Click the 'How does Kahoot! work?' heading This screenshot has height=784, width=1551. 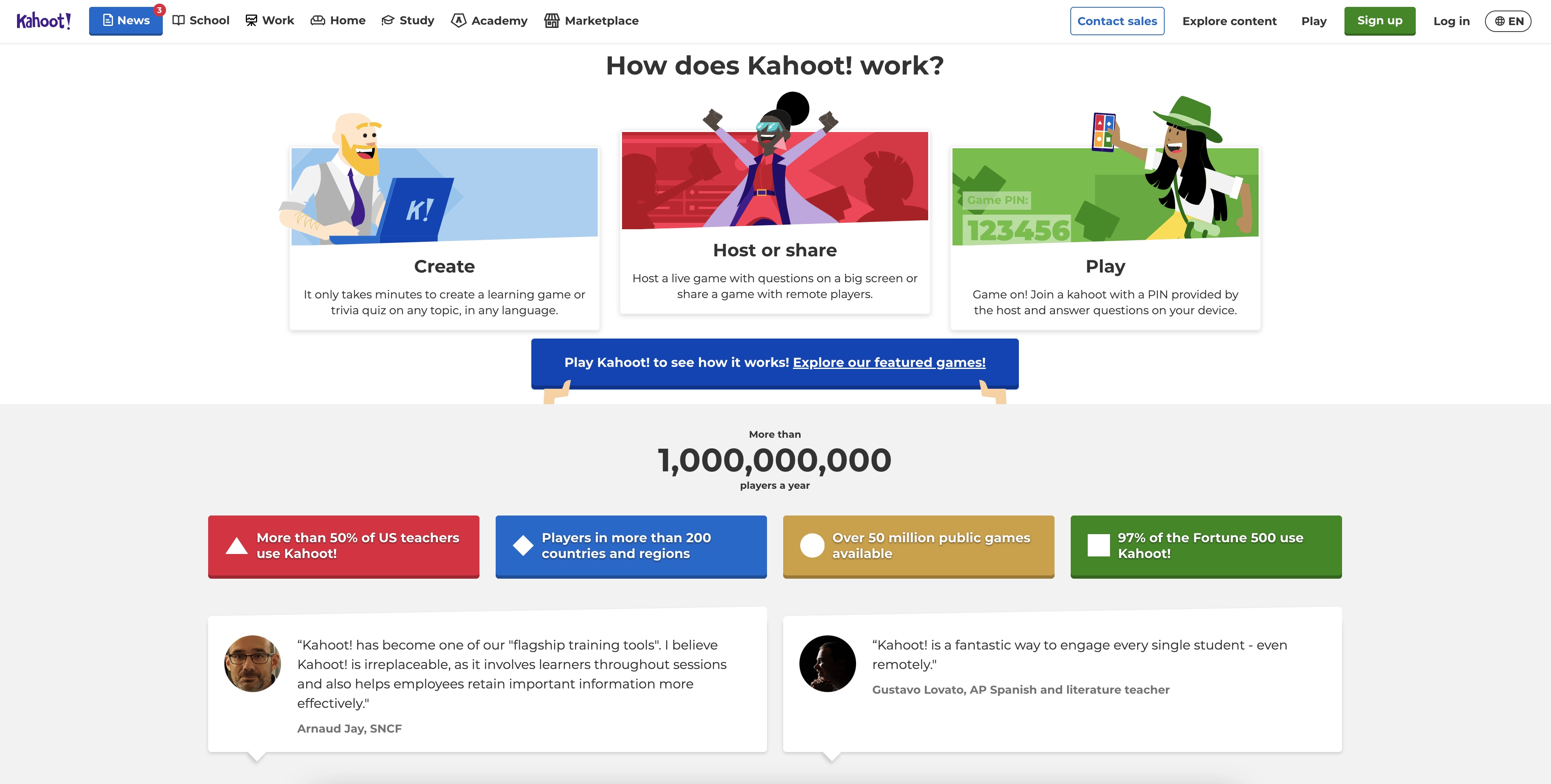point(775,65)
